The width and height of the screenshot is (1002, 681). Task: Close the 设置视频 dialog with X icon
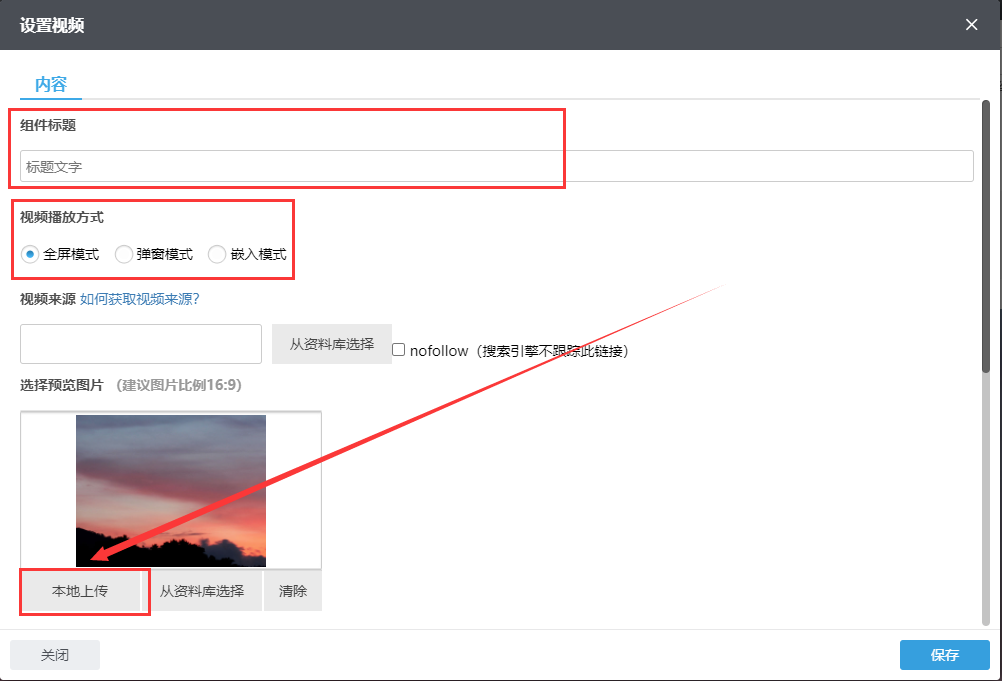tap(971, 25)
